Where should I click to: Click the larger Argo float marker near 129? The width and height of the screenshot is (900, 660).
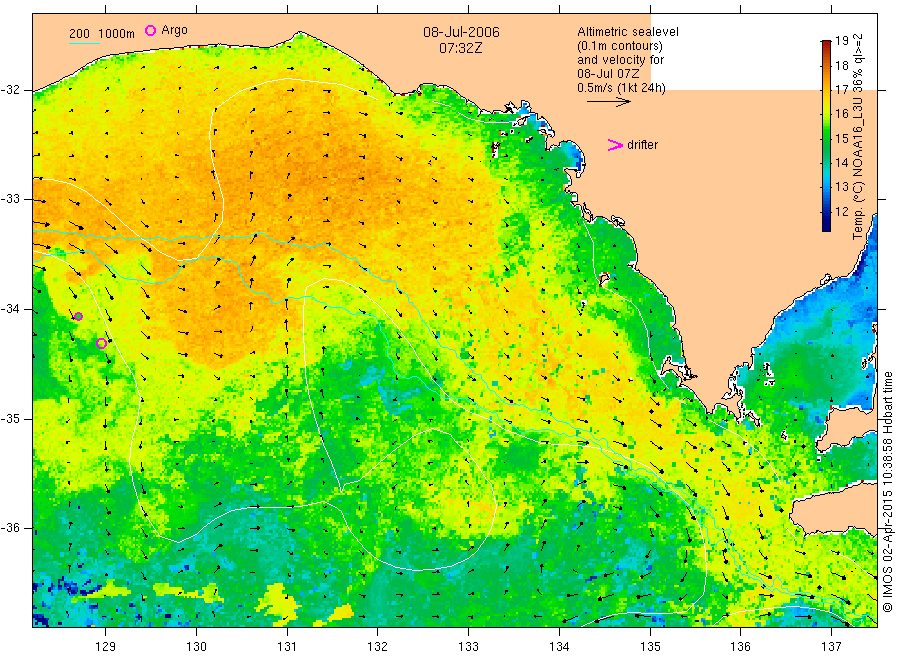tap(102, 344)
